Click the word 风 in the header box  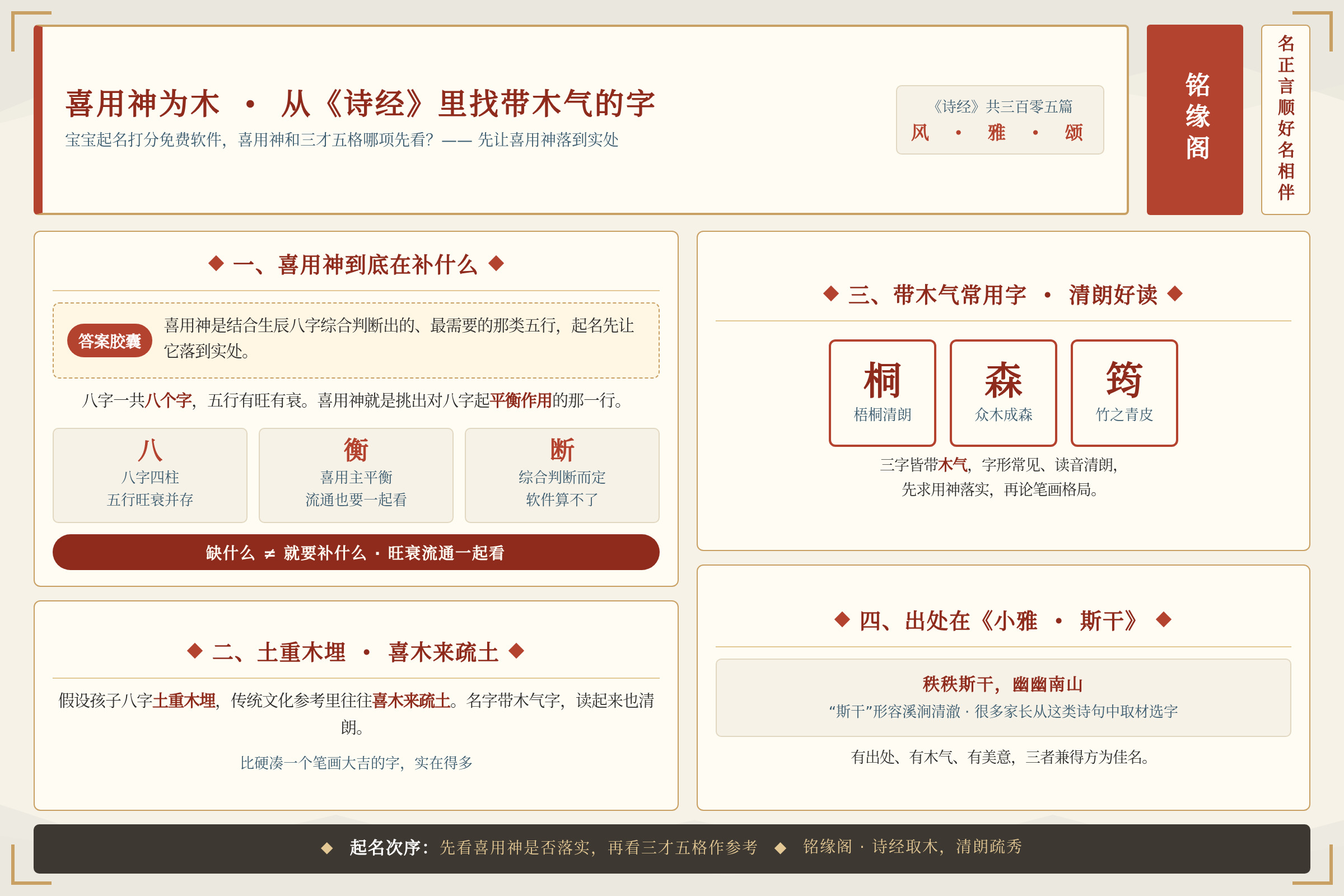(920, 133)
